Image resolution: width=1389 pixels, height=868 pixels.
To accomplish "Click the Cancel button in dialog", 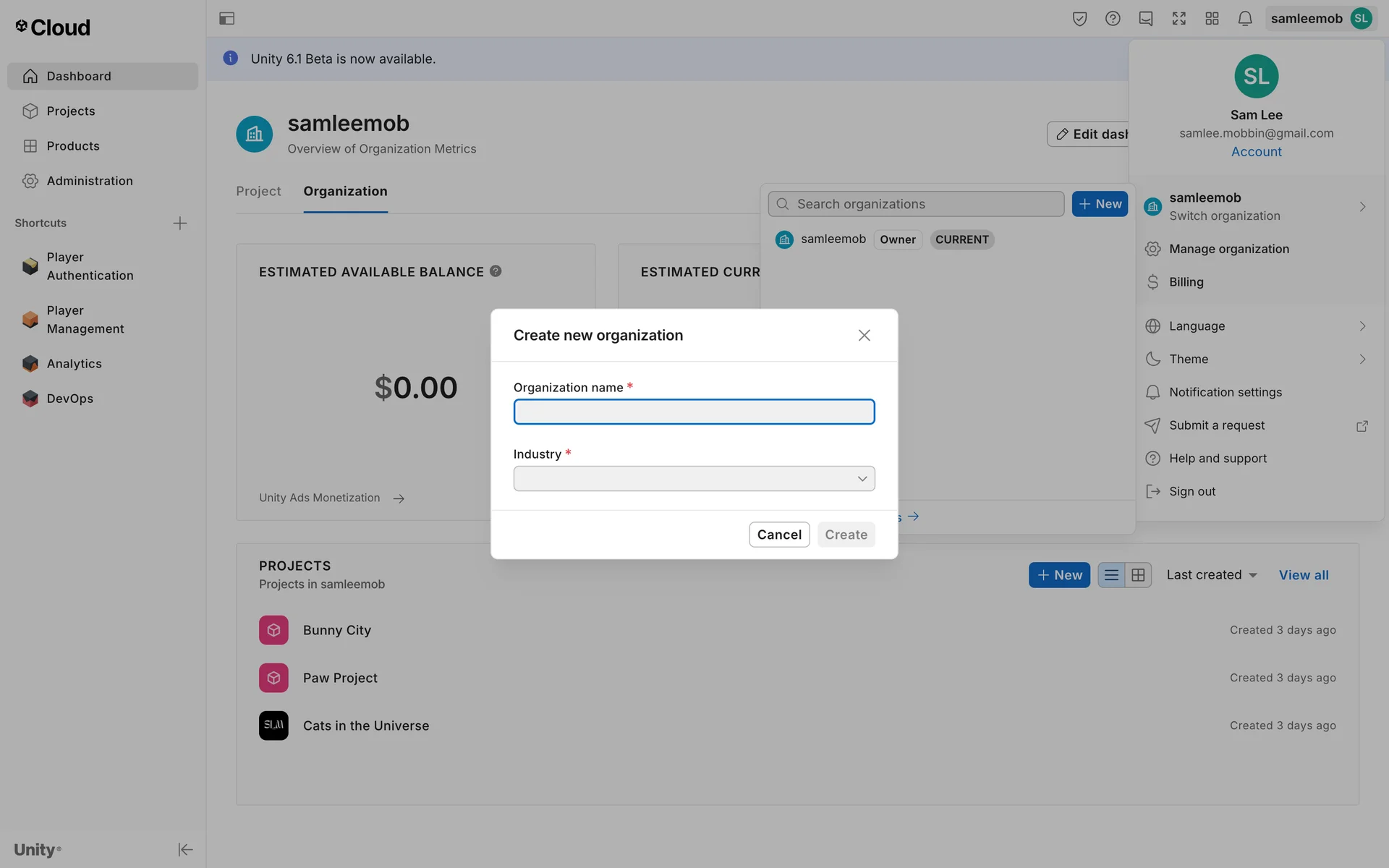I will (x=779, y=535).
